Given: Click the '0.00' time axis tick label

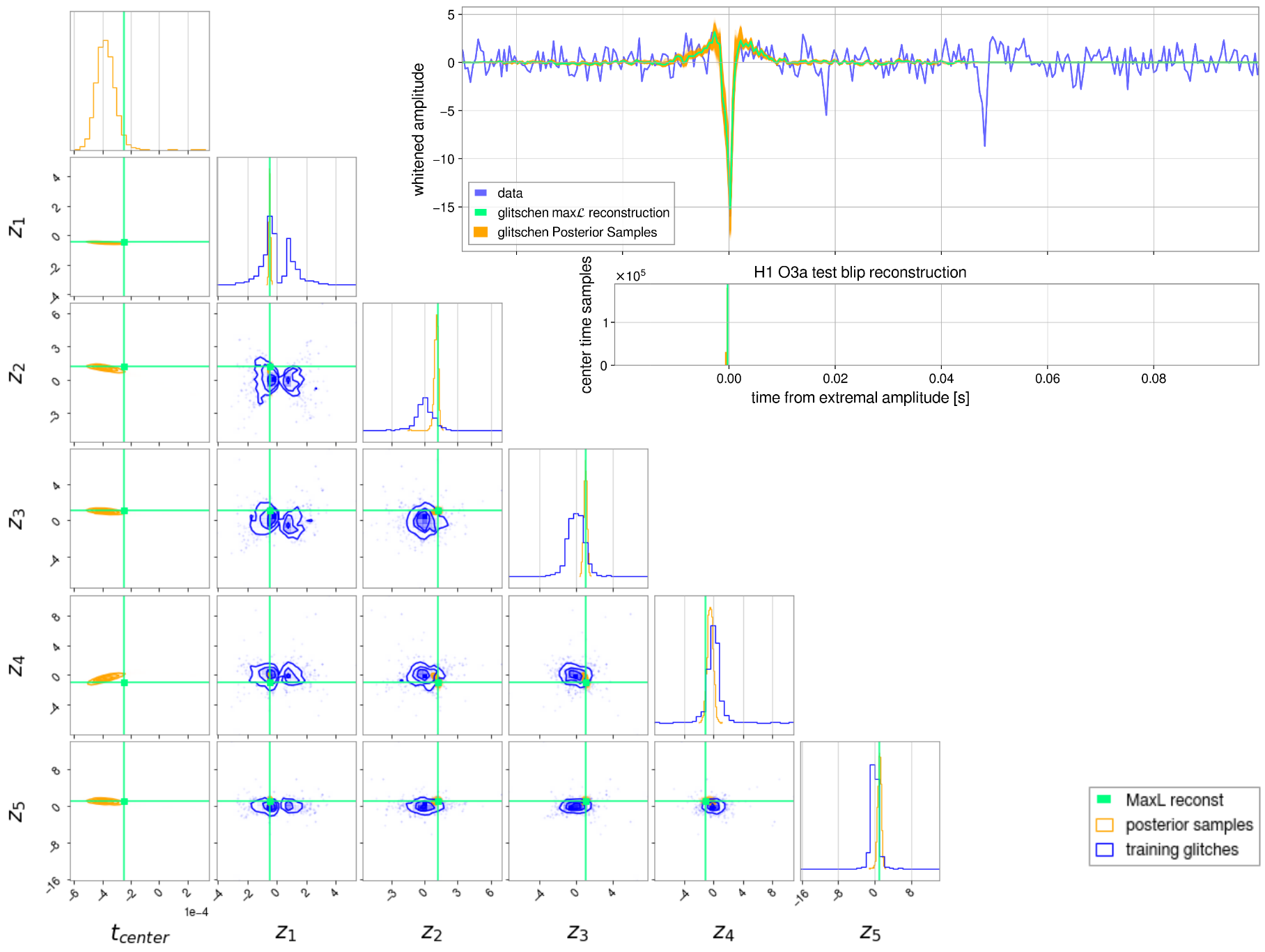Looking at the screenshot, I should point(729,378).
